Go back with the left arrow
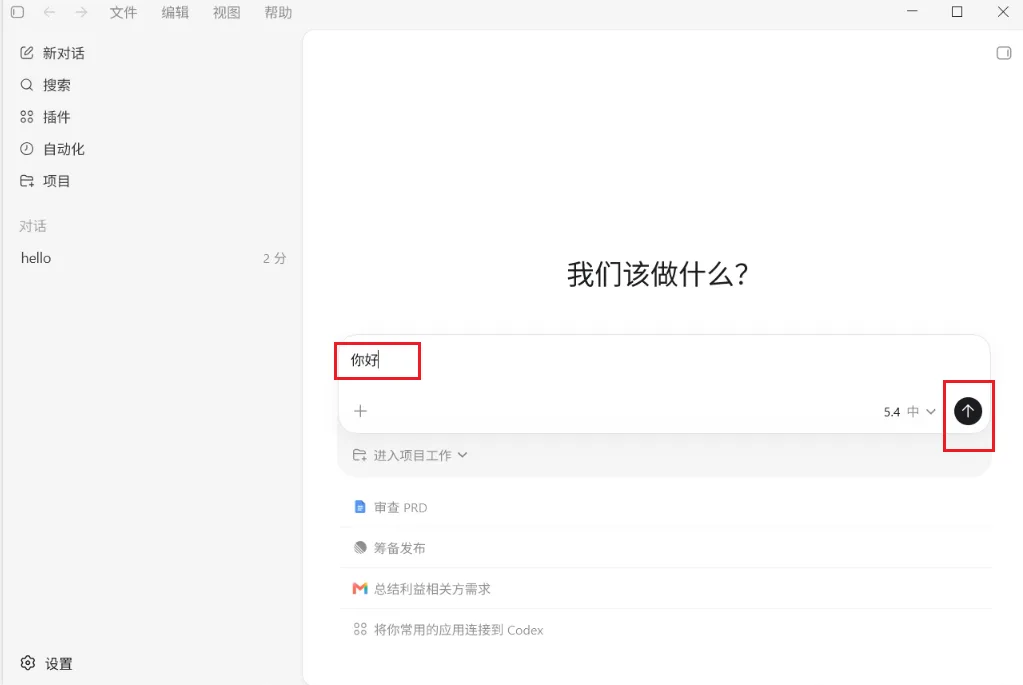This screenshot has width=1023, height=685. point(50,12)
